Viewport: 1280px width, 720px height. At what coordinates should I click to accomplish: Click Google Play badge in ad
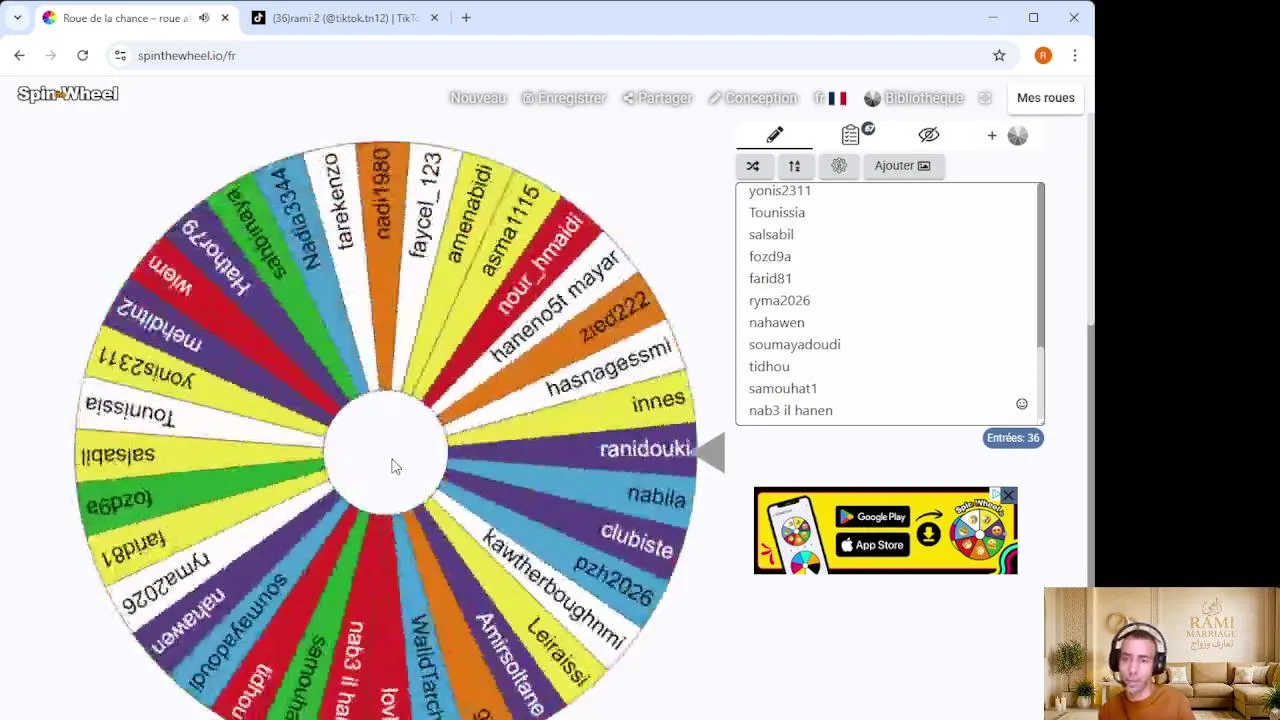[x=872, y=517]
